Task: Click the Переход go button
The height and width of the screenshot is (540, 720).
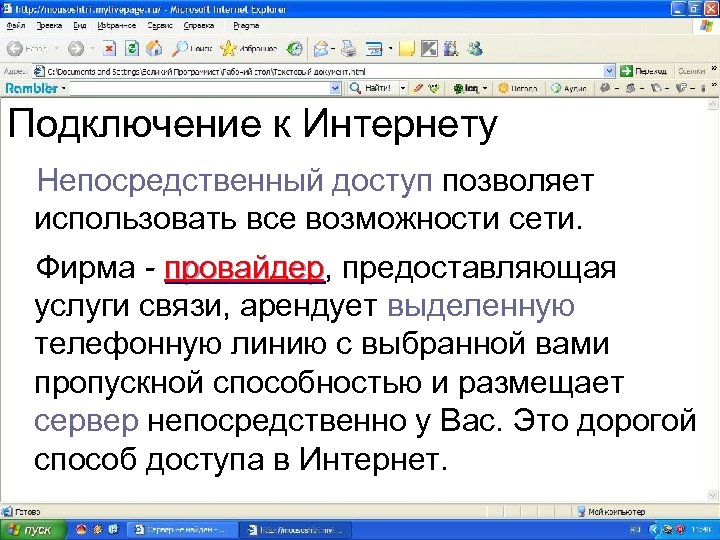Action: pos(644,71)
